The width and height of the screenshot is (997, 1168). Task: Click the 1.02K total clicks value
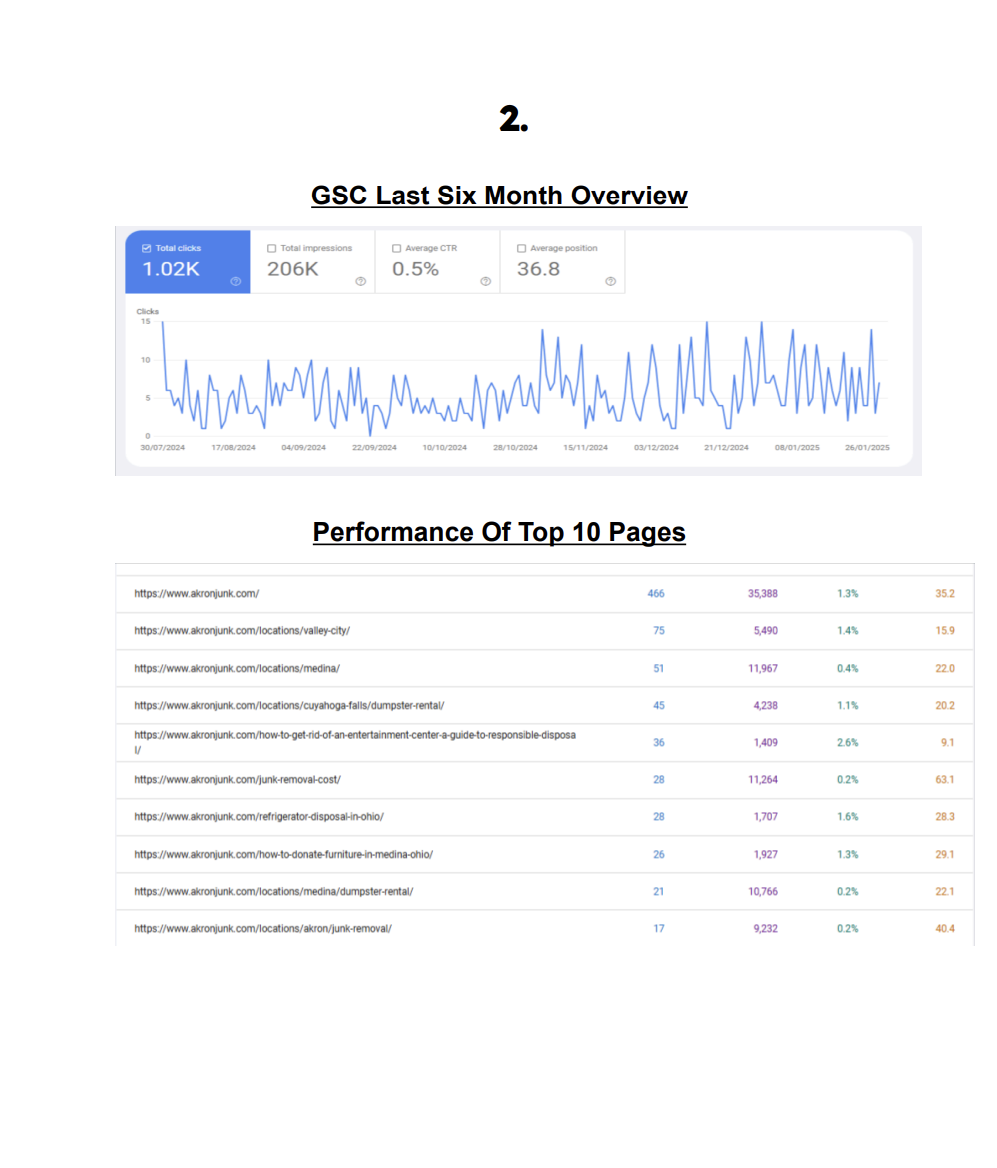[x=171, y=269]
